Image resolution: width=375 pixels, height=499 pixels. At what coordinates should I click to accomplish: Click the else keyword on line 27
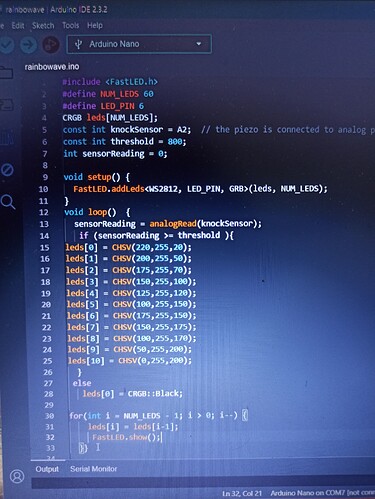pyautogui.click(x=82, y=383)
